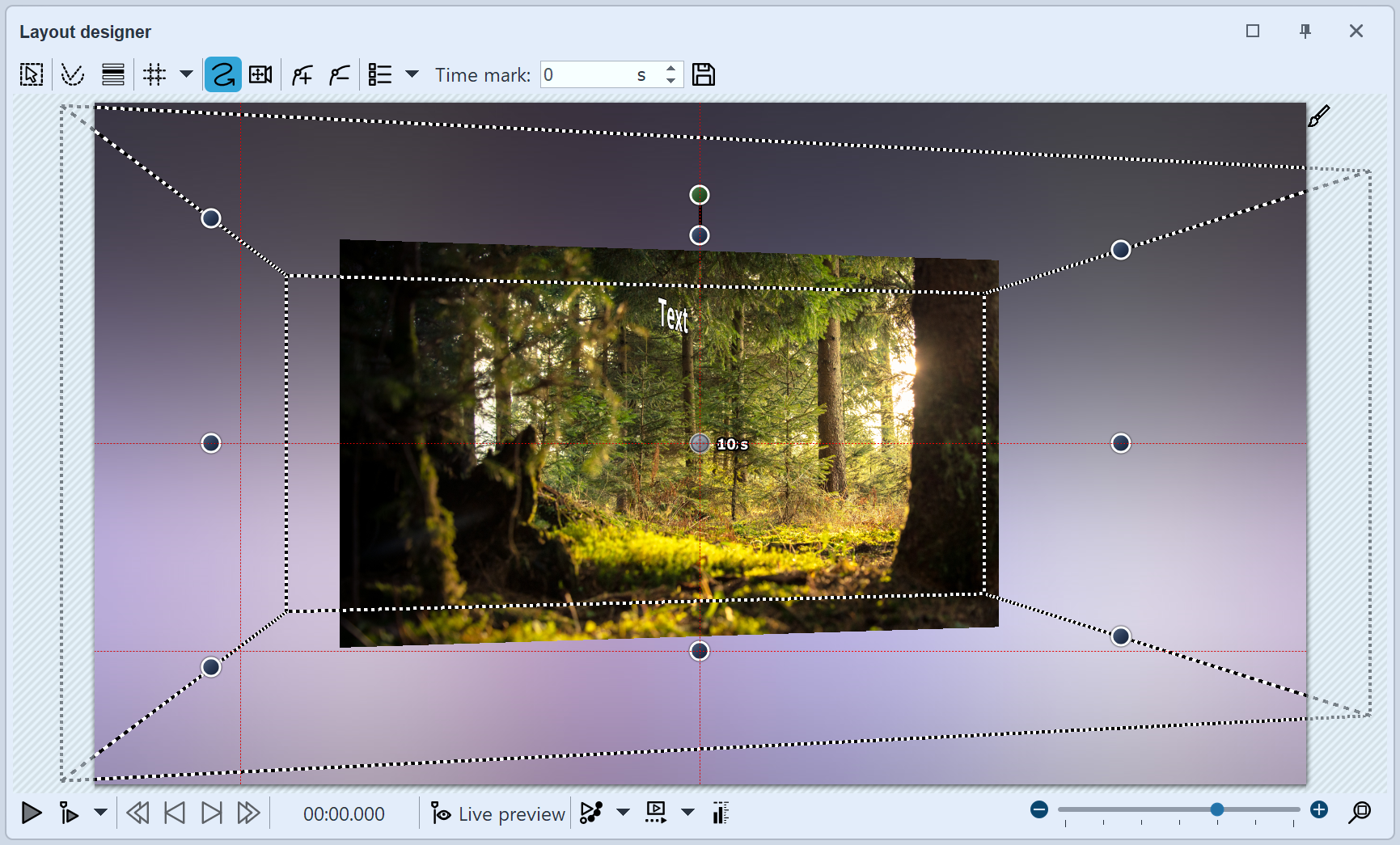Screen dimensions: 1400x845
Task: Select the rectangular selection tool
Action: [x=31, y=74]
